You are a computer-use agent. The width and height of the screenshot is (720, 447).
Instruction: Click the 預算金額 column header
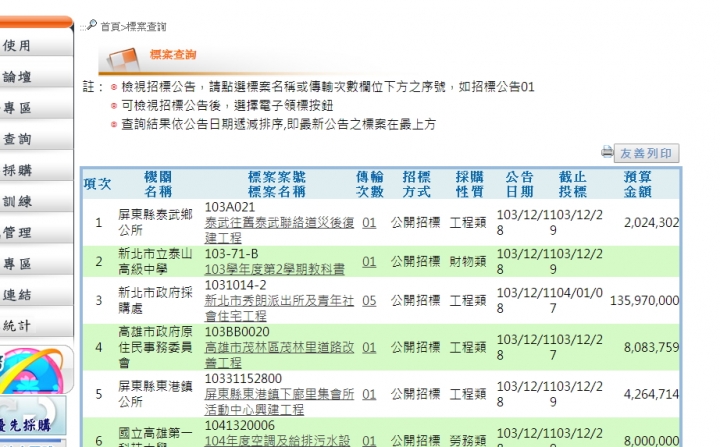click(637, 184)
